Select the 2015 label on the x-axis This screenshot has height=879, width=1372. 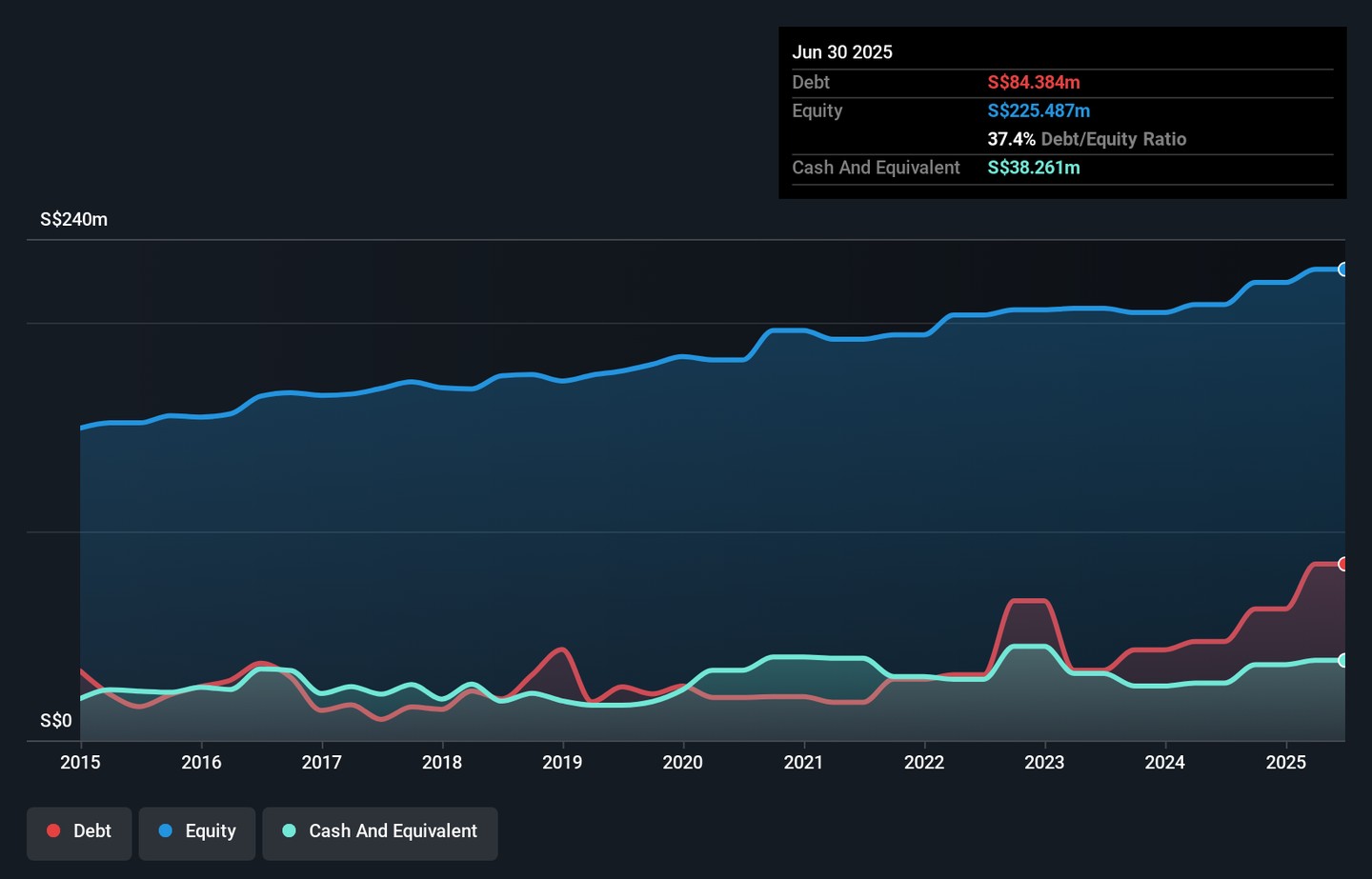pos(81,762)
